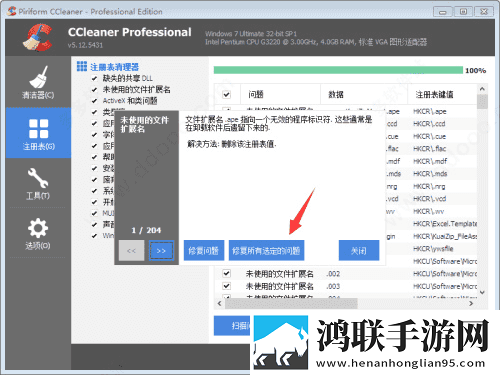Go to next issue with >> button
Image resolution: width=500 pixels, height=375 pixels.
coord(161,251)
